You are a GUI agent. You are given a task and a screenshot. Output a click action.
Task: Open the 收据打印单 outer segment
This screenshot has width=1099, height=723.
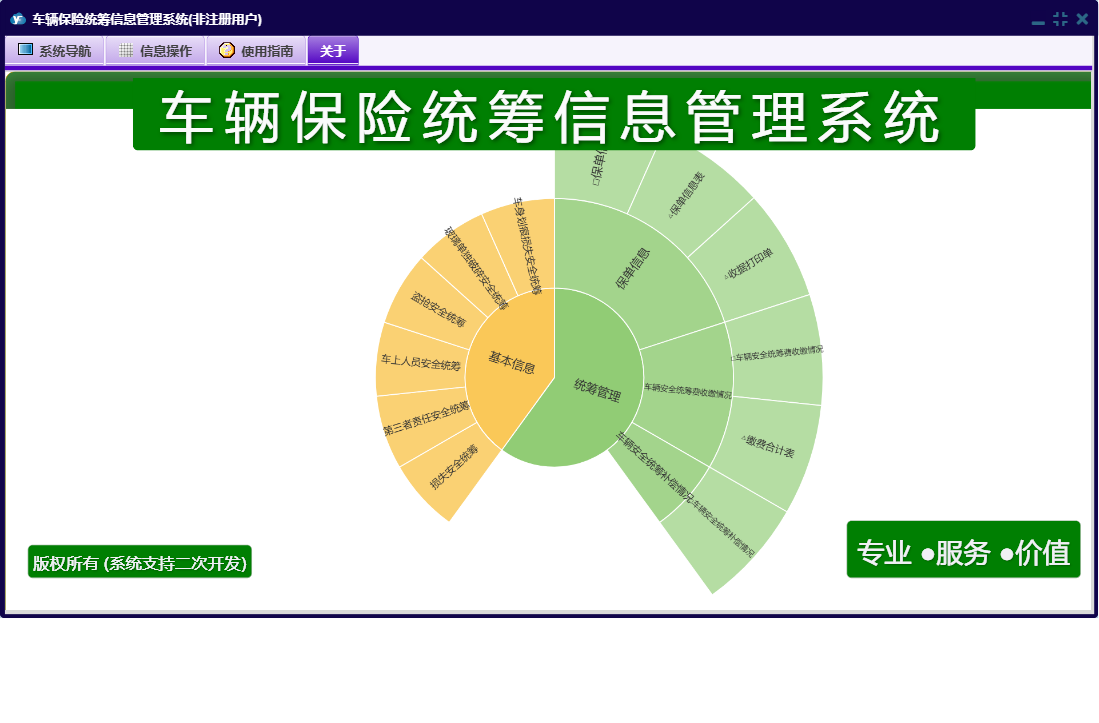(750, 263)
